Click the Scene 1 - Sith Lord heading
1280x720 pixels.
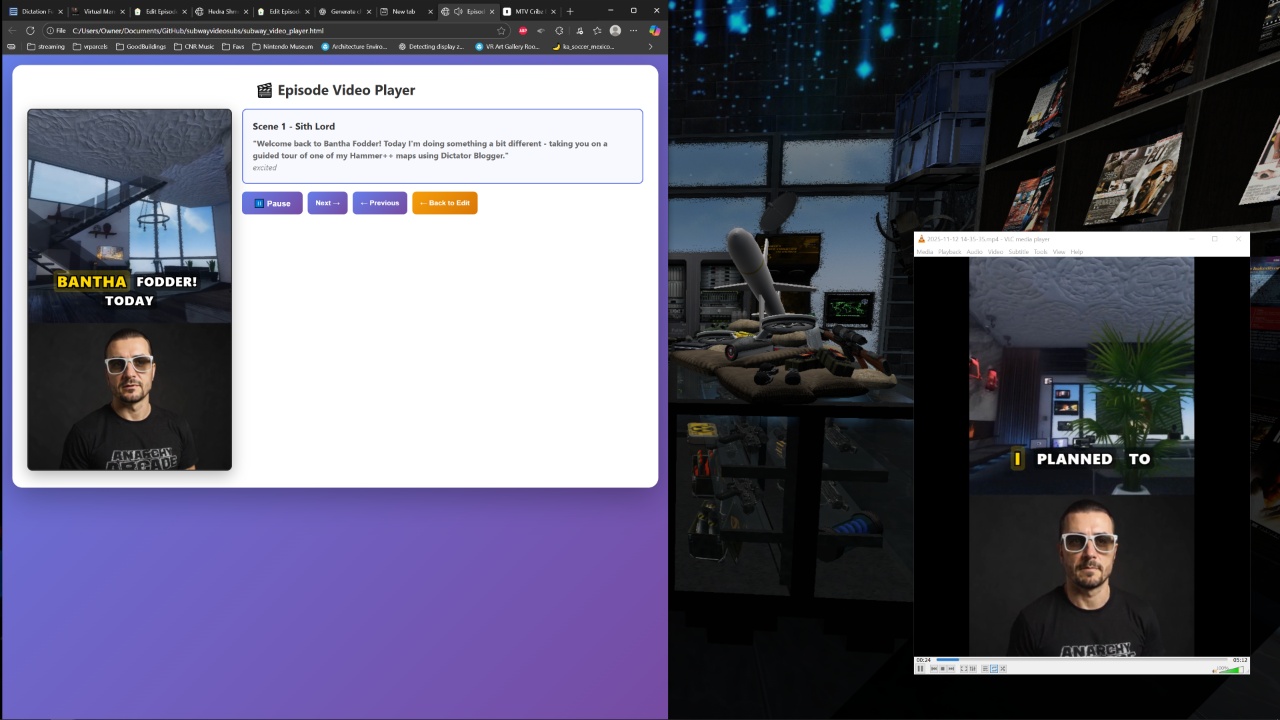[x=294, y=127]
